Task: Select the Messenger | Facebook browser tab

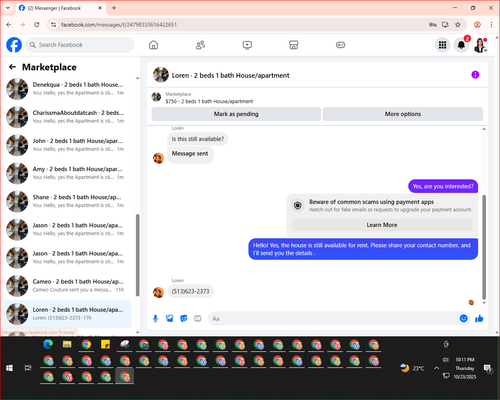Action: [60, 8]
